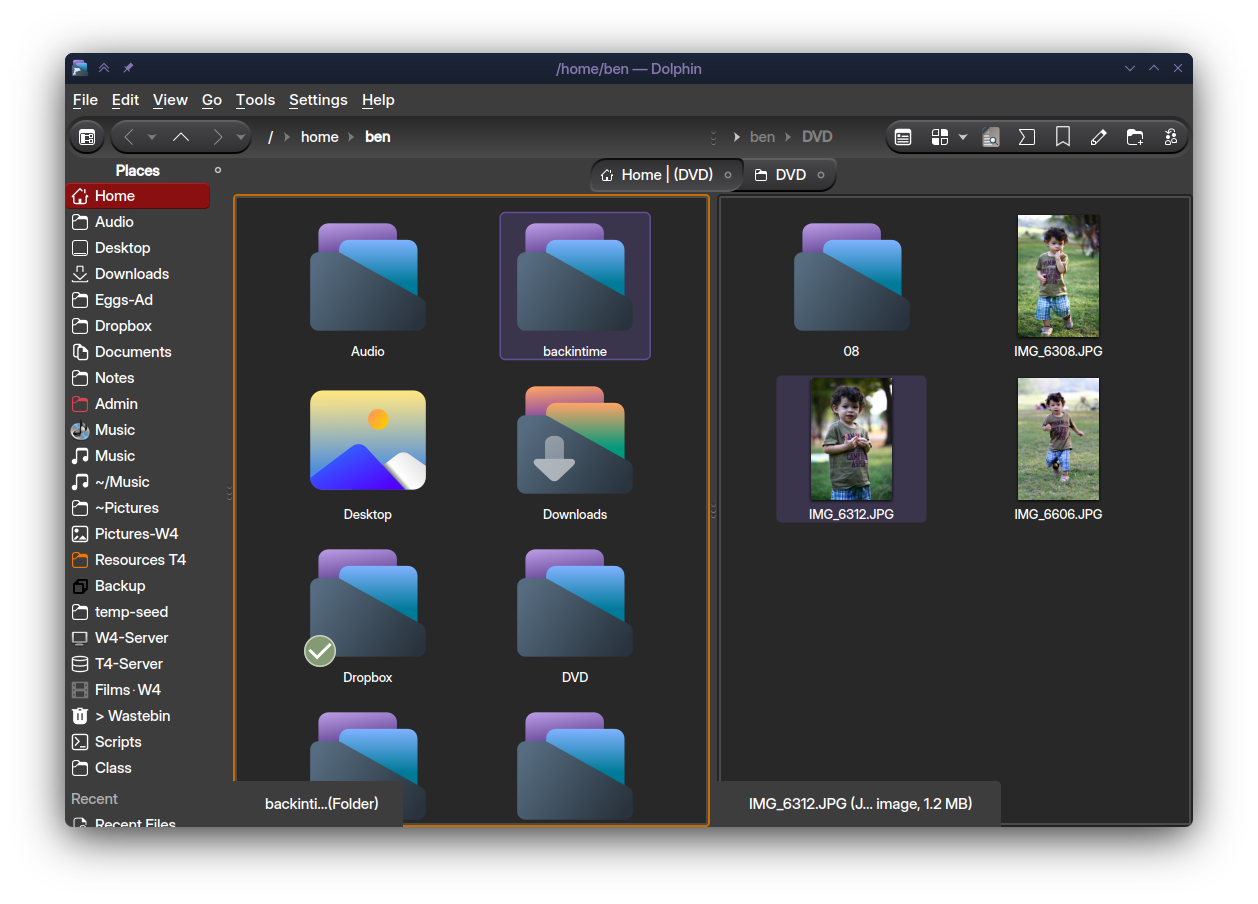Click the sigma-shaped toolbar icon
Image resolution: width=1258 pixels, height=904 pixels.
pos(1026,137)
